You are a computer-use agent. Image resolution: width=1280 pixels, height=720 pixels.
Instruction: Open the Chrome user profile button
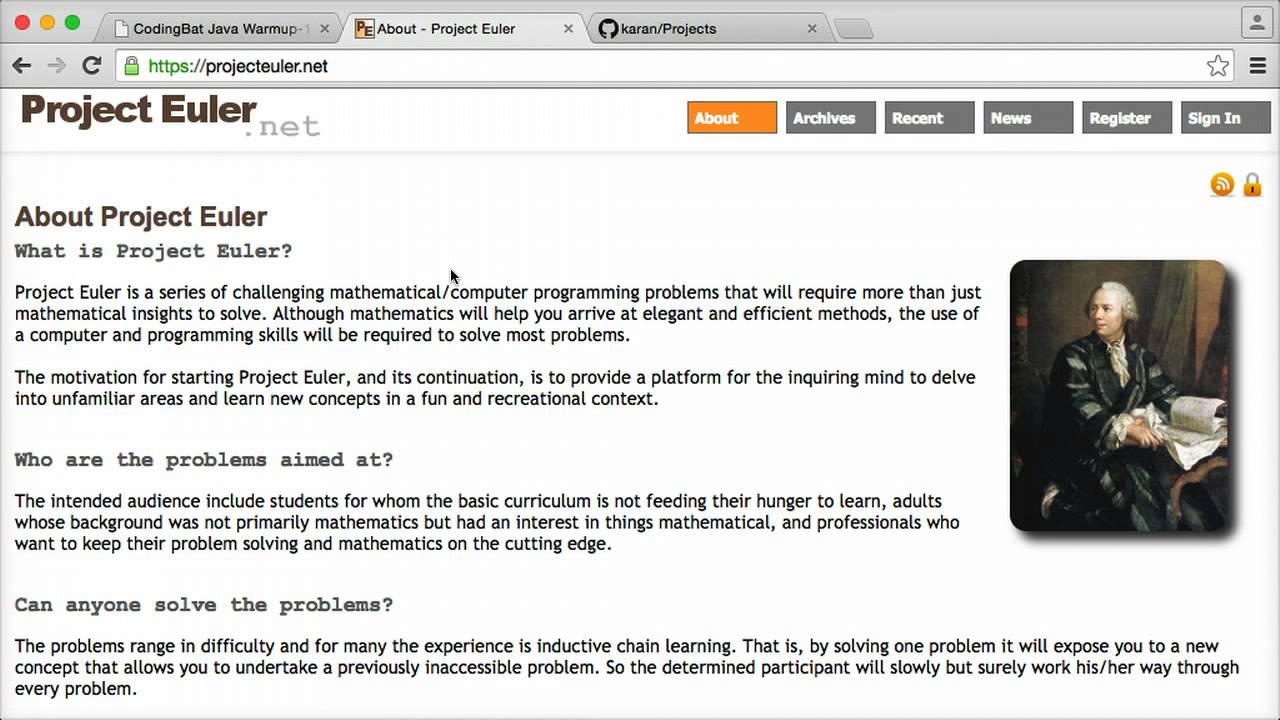1255,22
